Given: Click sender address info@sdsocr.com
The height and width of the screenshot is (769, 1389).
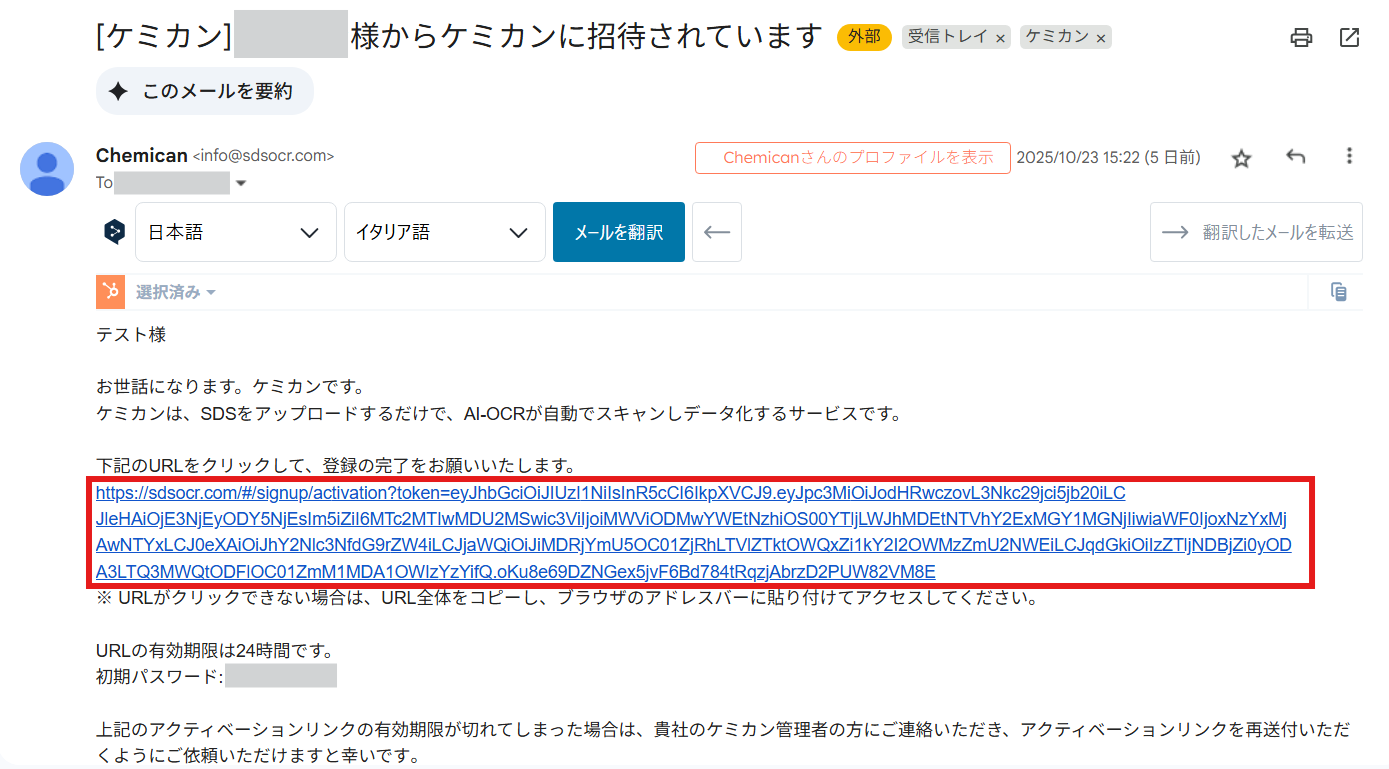Looking at the screenshot, I should click(x=263, y=156).
